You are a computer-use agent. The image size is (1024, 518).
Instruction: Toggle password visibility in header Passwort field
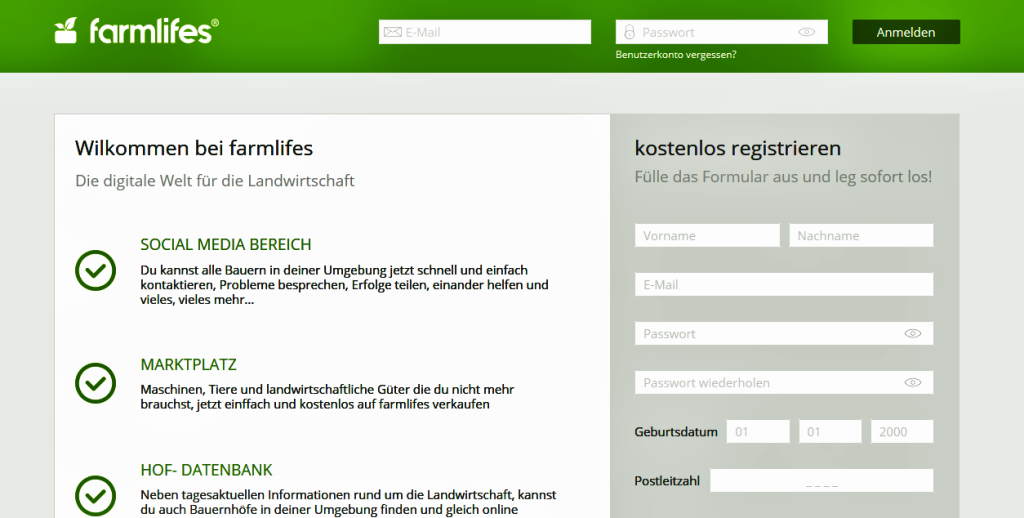click(x=807, y=32)
